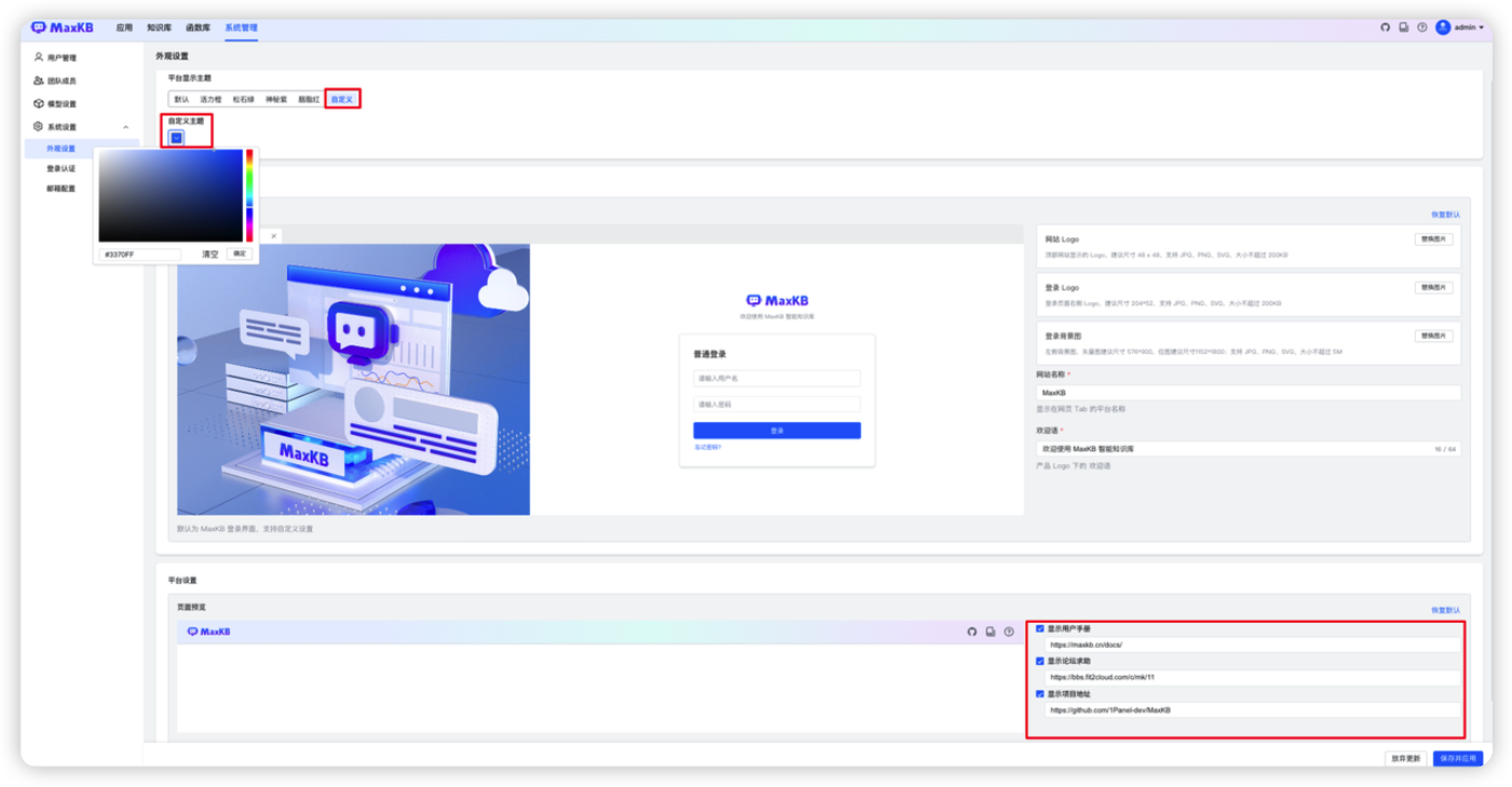1512x787 pixels.
Task: Click the 请输入密码 field in login preview
Action: pyautogui.click(x=777, y=404)
